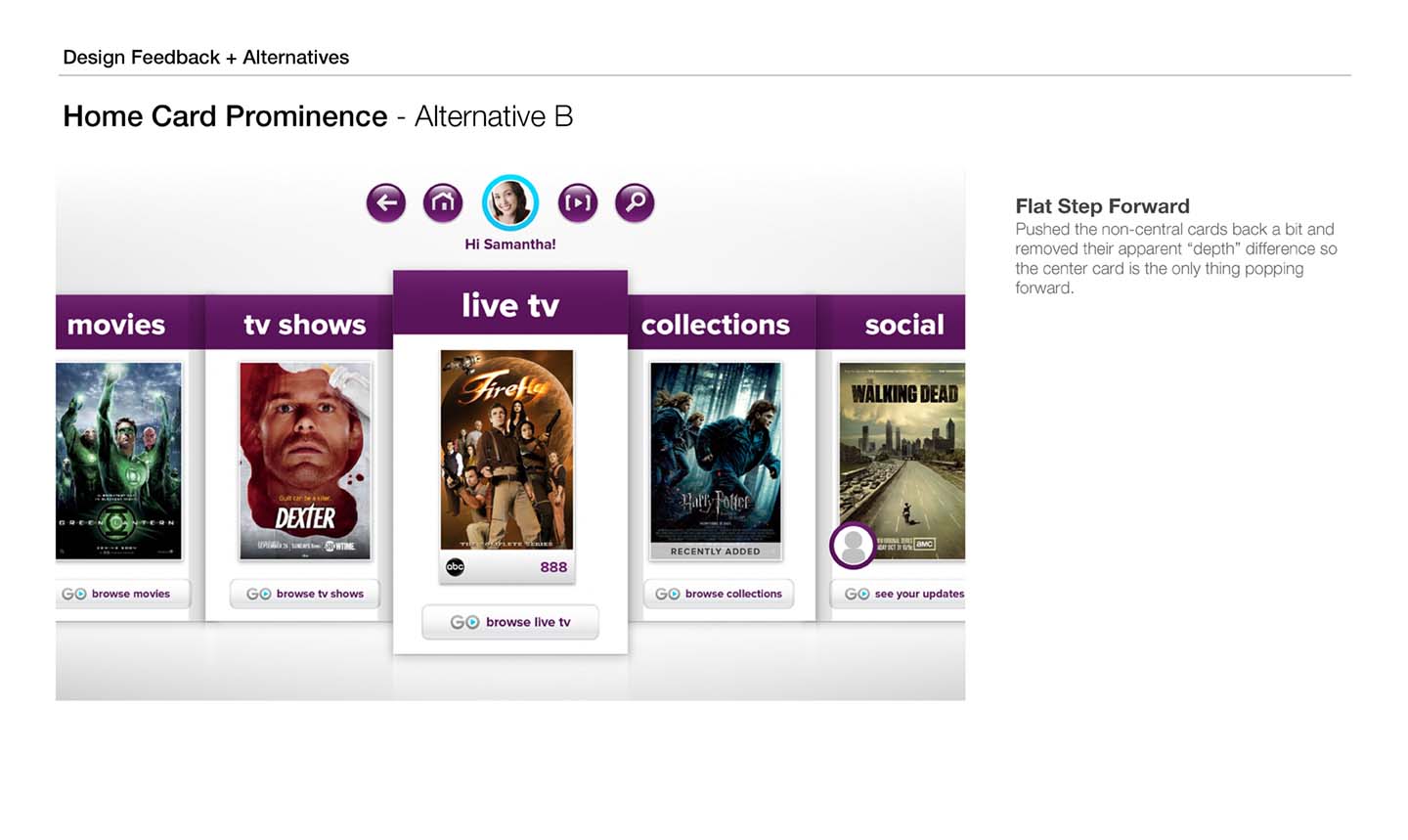Select the tv shows card header
1408x840 pixels.
point(299,322)
